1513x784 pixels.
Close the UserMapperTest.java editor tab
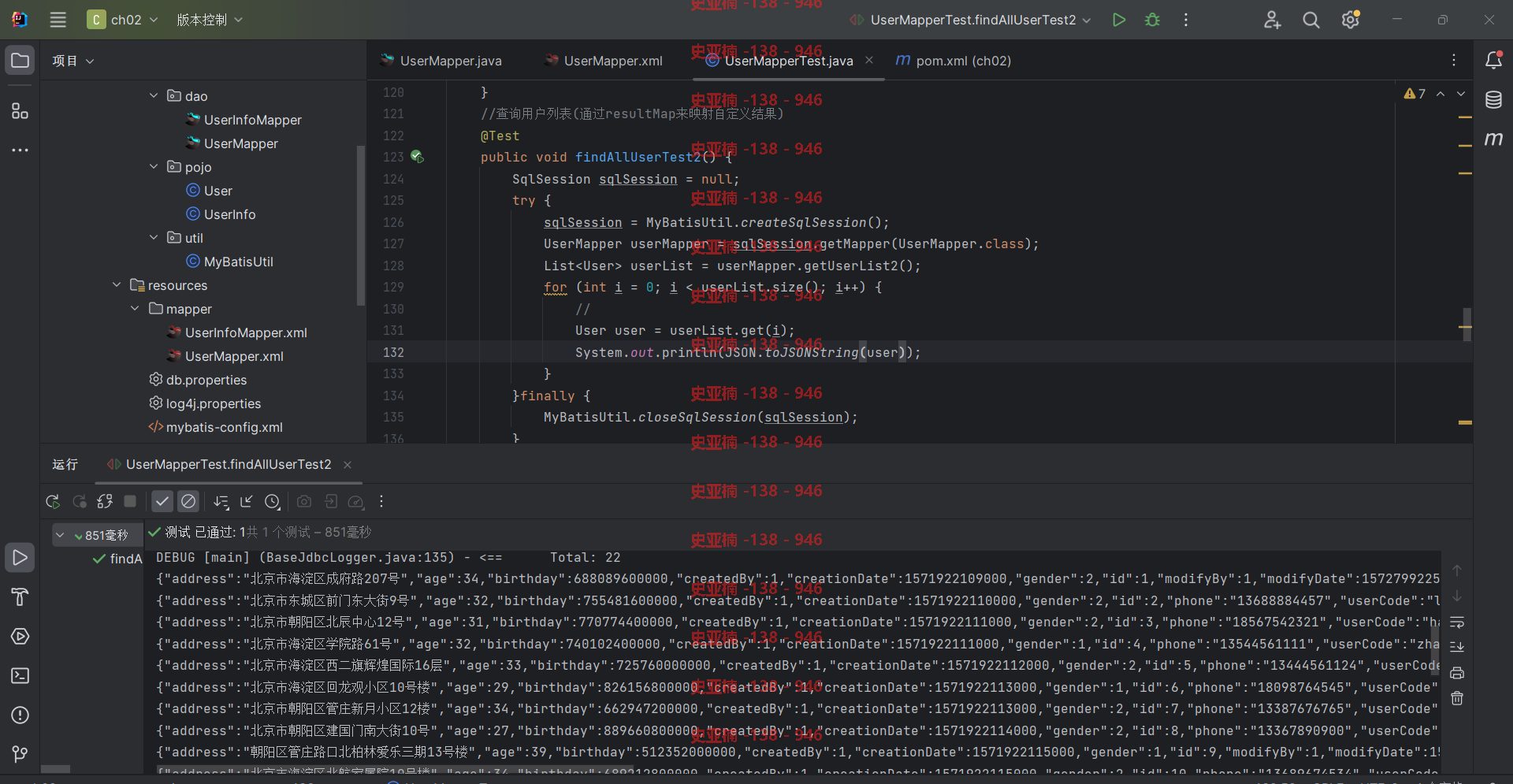(869, 60)
